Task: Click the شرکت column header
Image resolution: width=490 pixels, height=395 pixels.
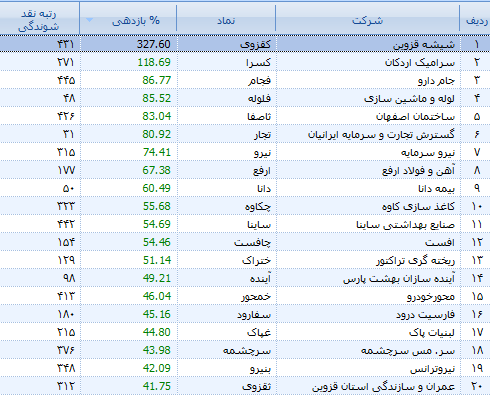Action: (x=367, y=17)
